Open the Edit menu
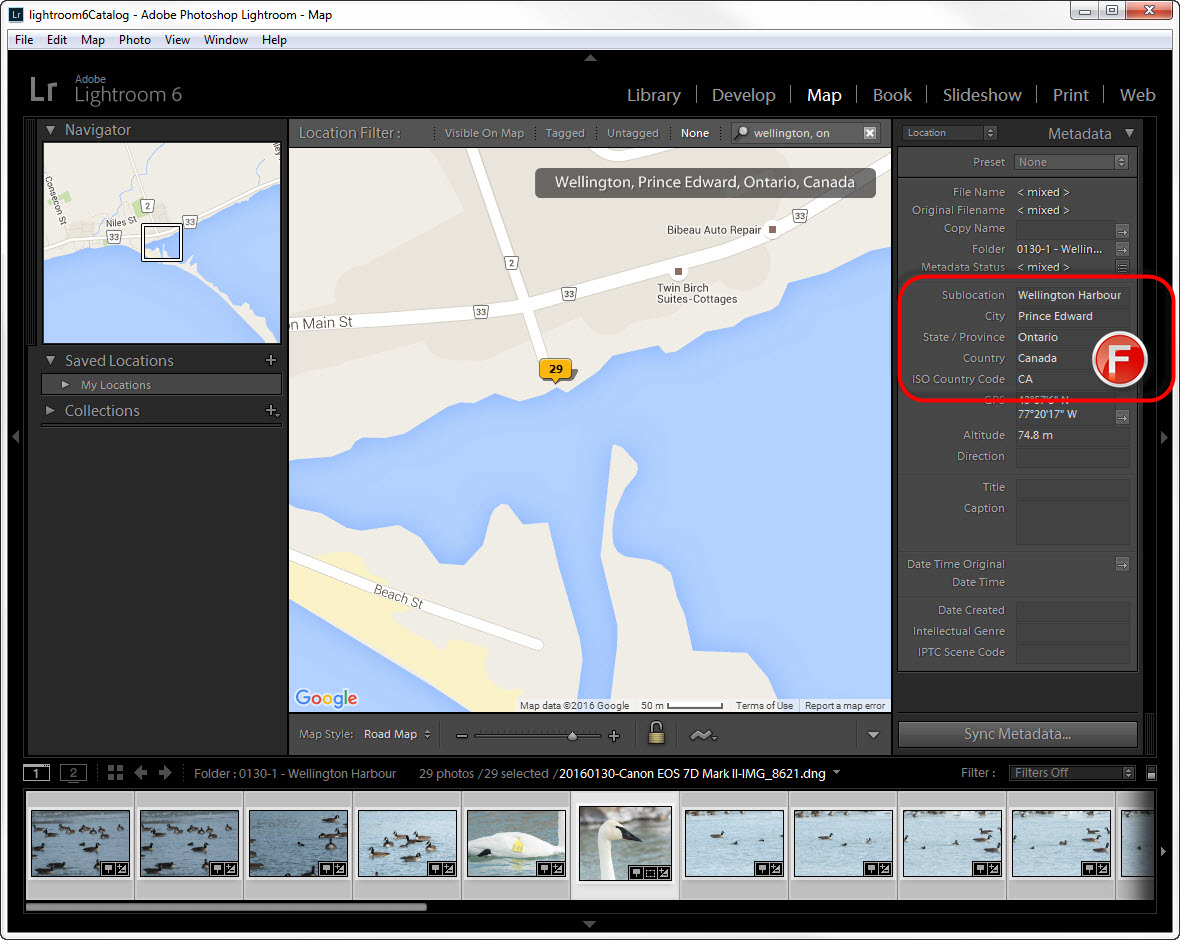The image size is (1180, 940). pos(56,40)
